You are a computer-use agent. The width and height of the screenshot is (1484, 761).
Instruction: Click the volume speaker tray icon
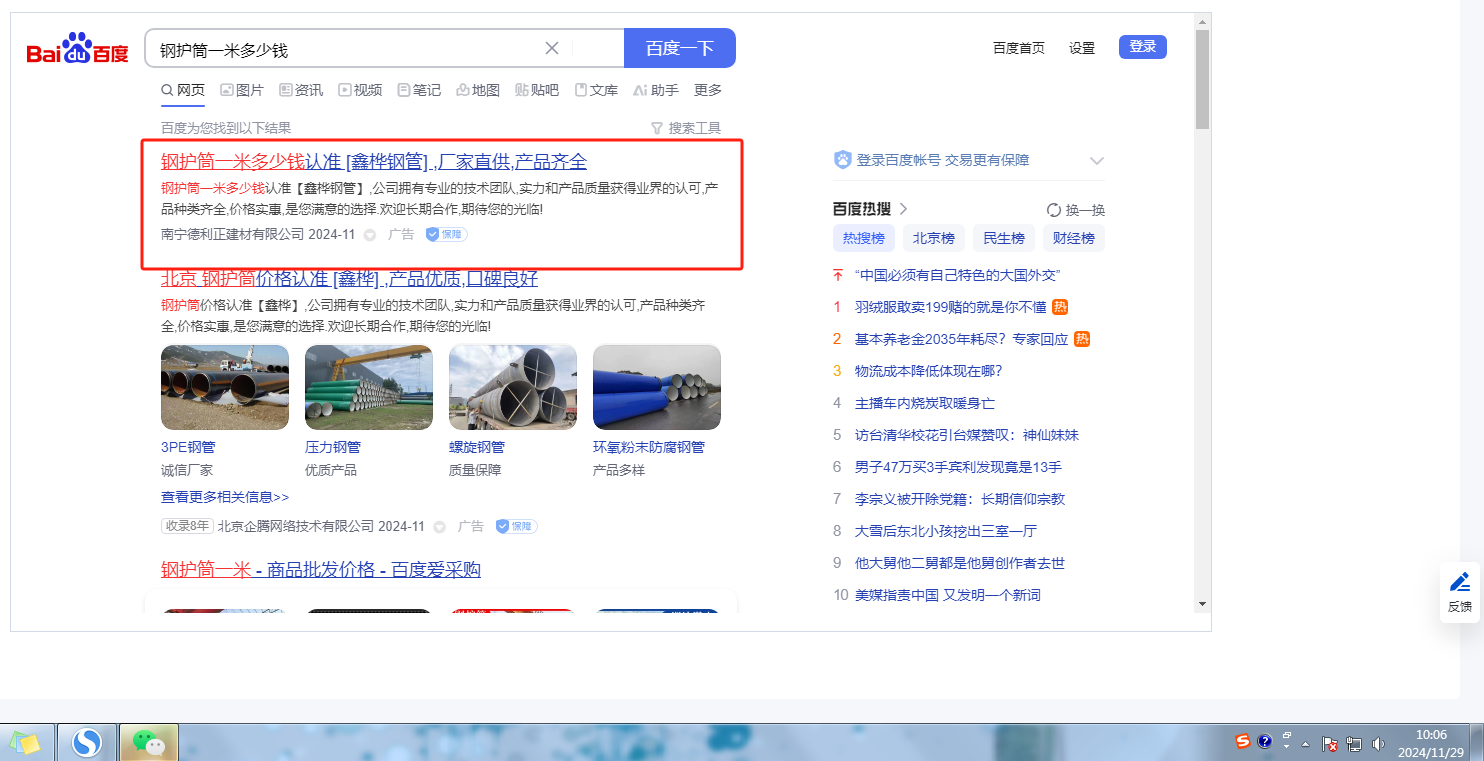pos(1378,743)
